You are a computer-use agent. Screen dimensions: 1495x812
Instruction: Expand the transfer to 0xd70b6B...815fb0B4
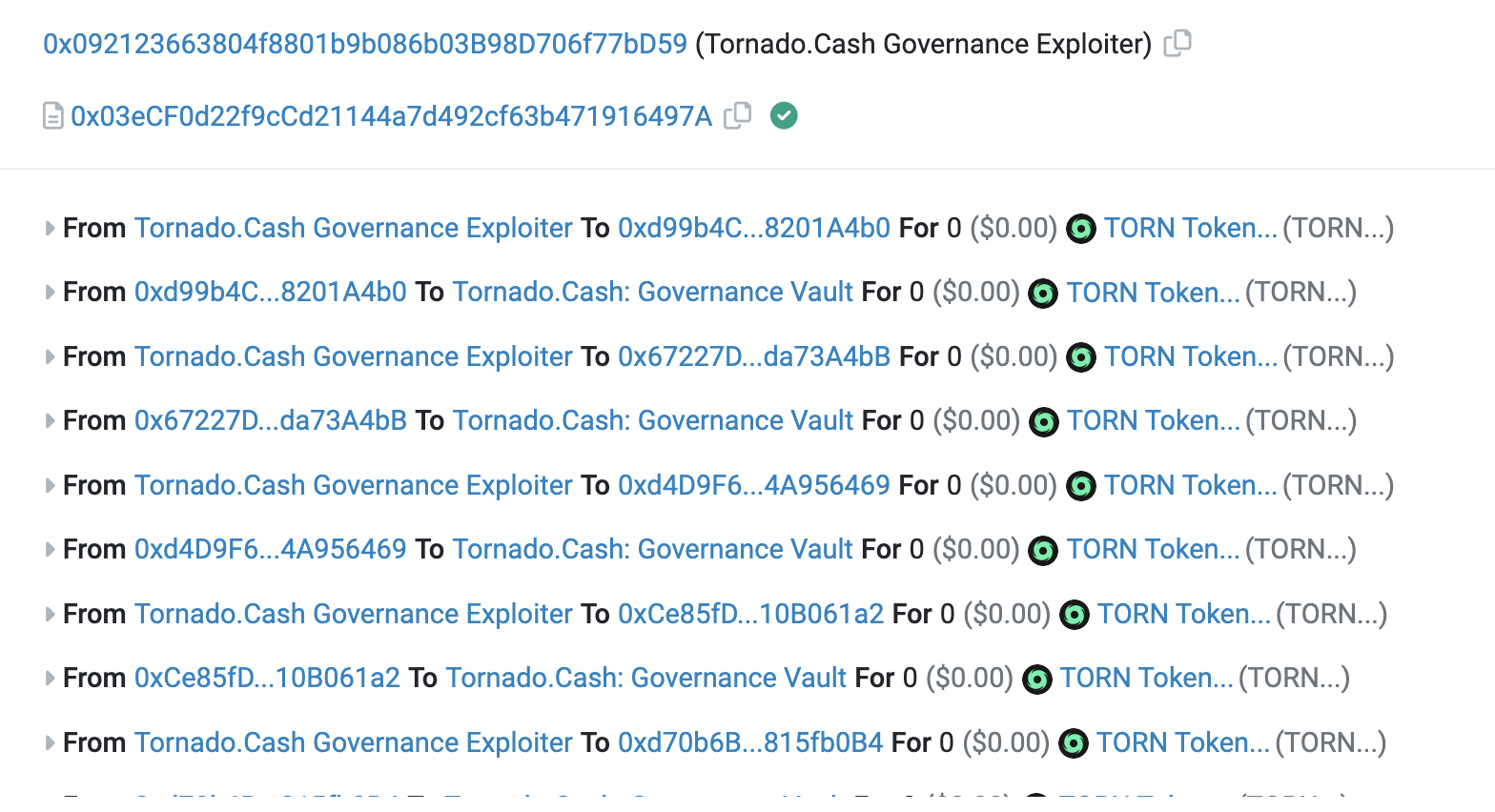pyautogui.click(x=50, y=743)
